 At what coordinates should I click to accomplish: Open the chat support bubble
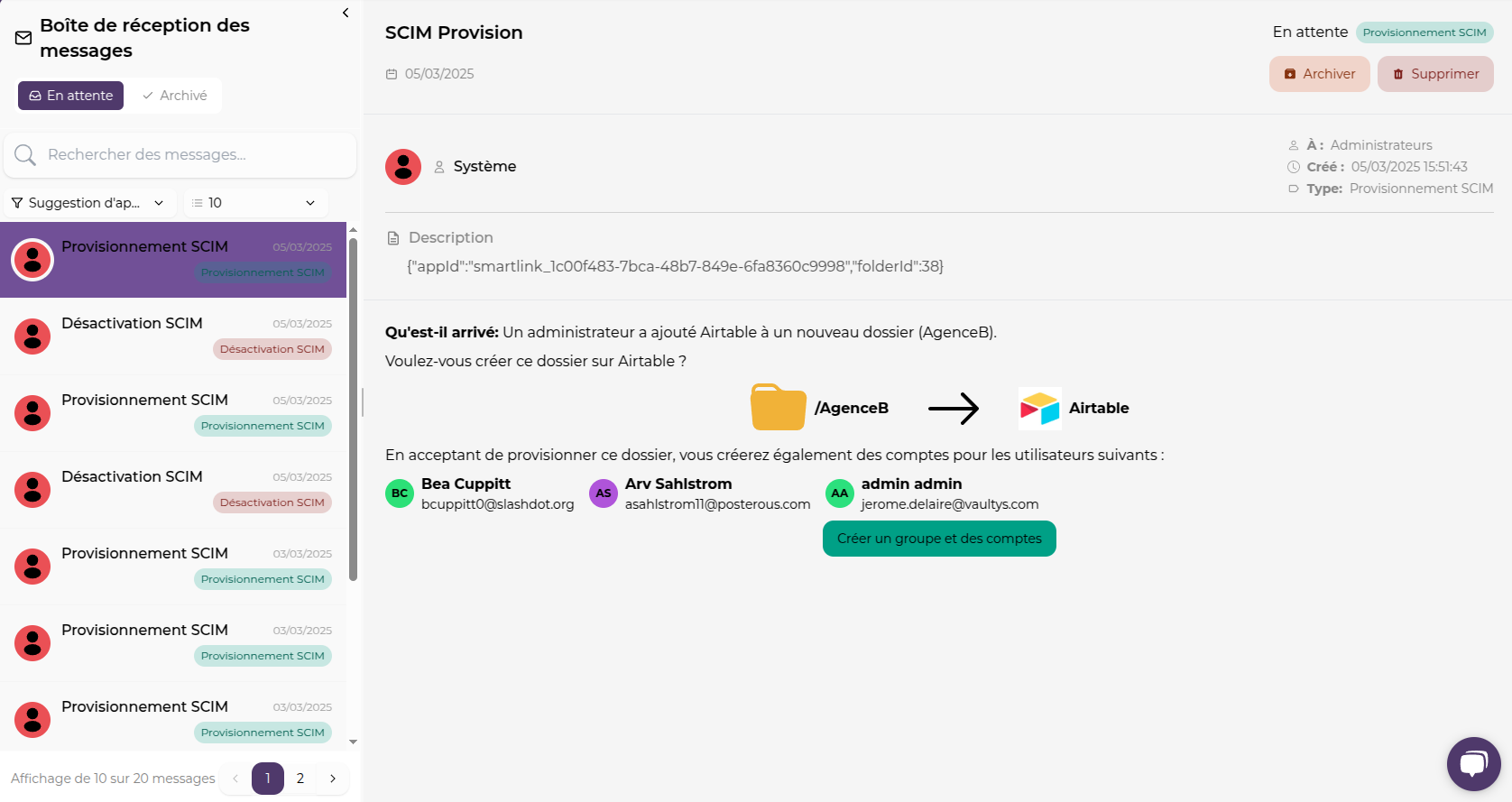(x=1473, y=764)
